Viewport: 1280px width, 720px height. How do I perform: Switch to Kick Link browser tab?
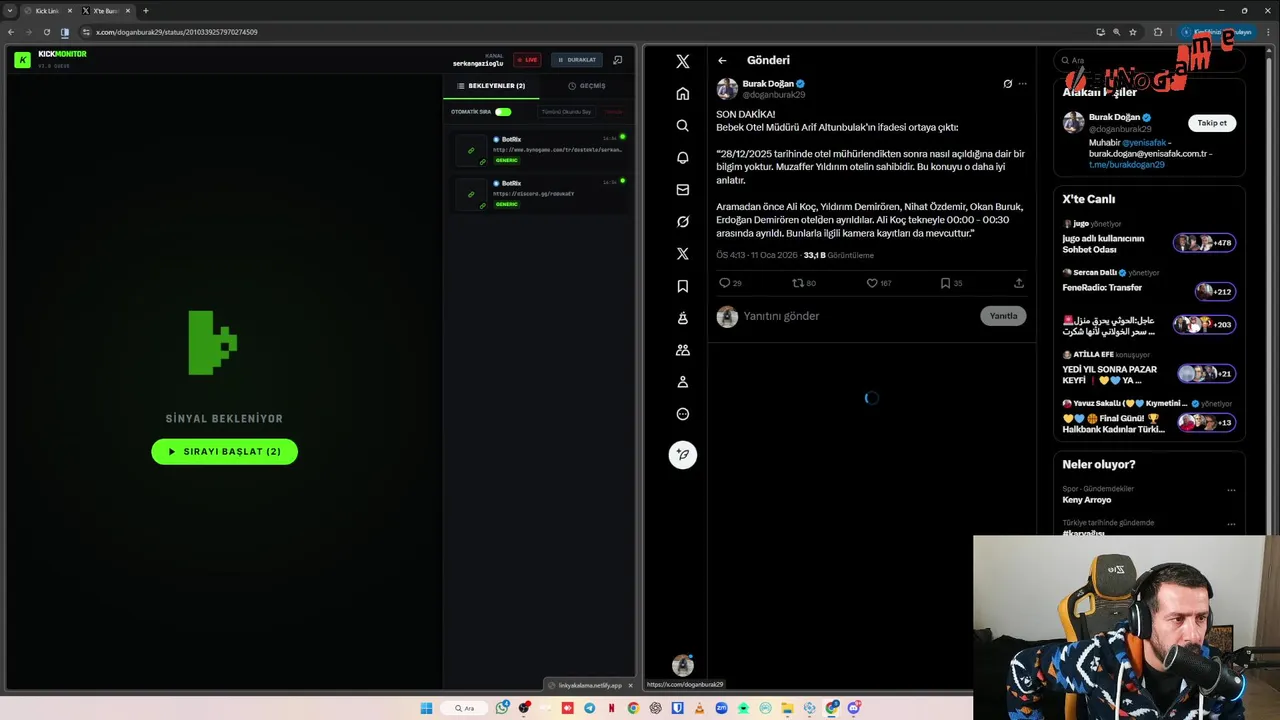[x=46, y=11]
